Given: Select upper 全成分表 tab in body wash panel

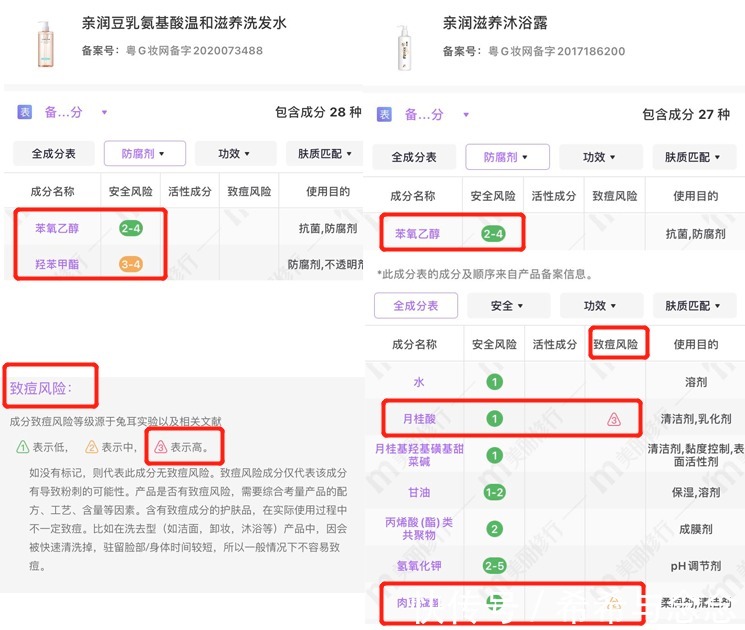Looking at the screenshot, I should point(414,157).
